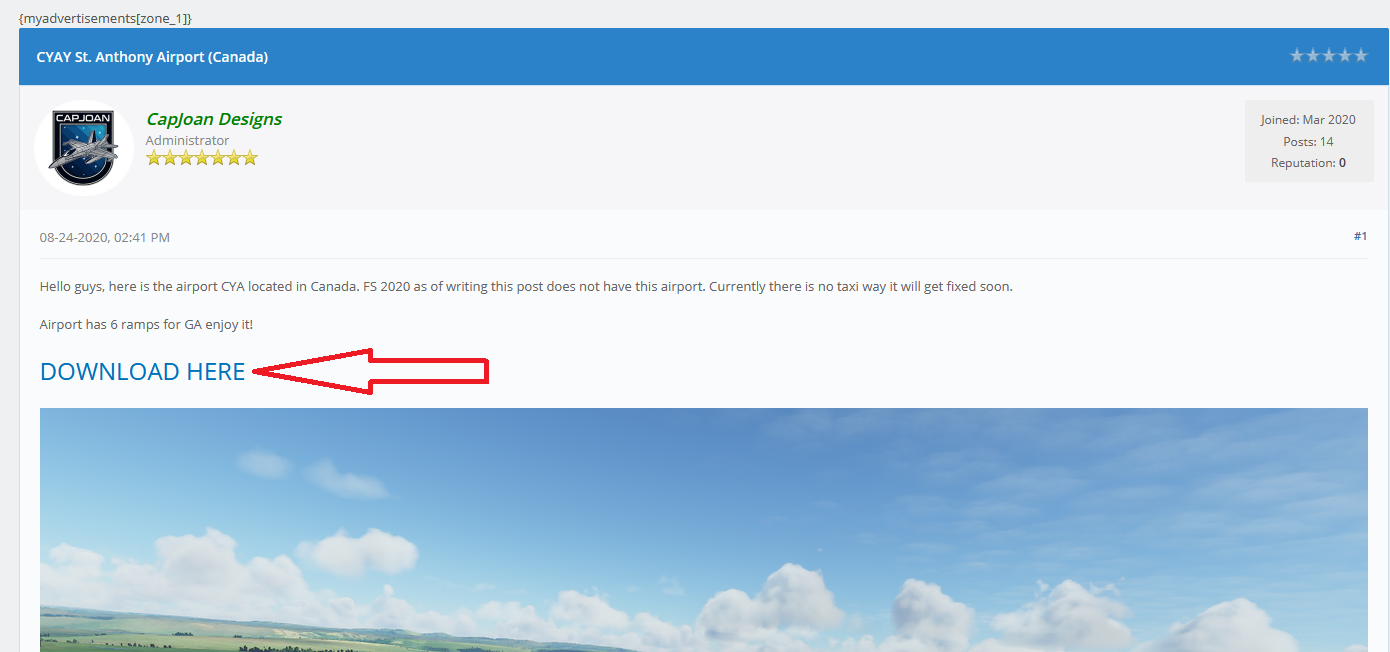Click the DOWNLOAD HERE link
The image size is (1390, 652).
(x=142, y=371)
